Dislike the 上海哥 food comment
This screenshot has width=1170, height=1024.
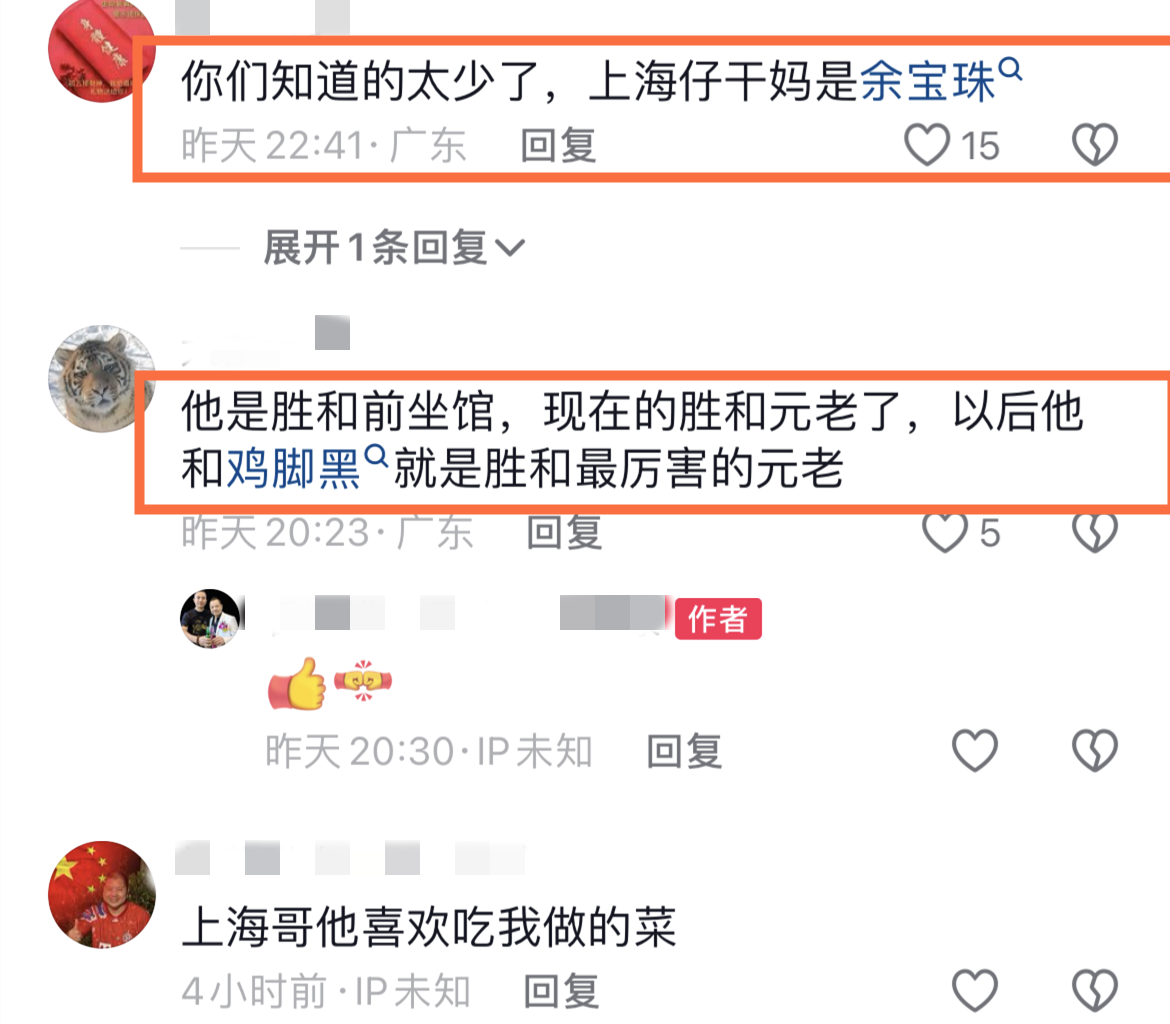point(1095,990)
